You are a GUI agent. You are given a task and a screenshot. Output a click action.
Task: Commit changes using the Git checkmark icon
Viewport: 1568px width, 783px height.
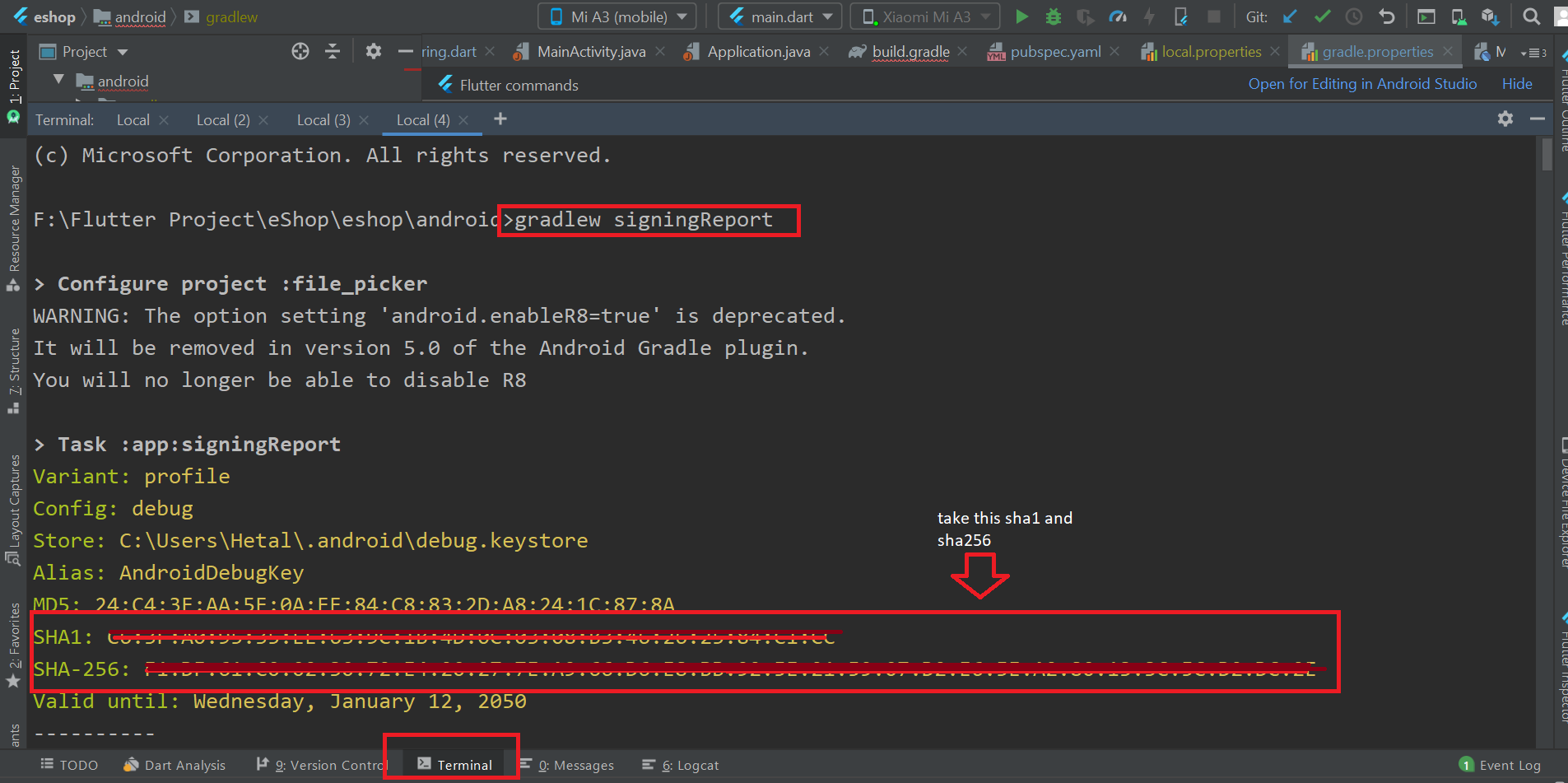pyautogui.click(x=1322, y=16)
